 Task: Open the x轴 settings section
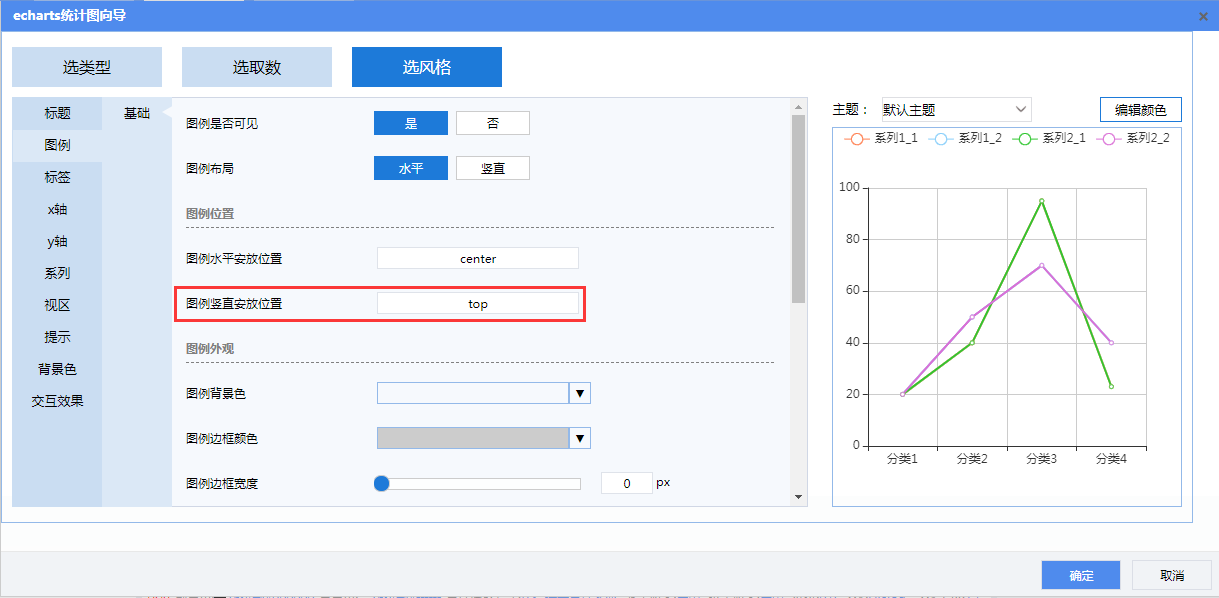coord(57,209)
